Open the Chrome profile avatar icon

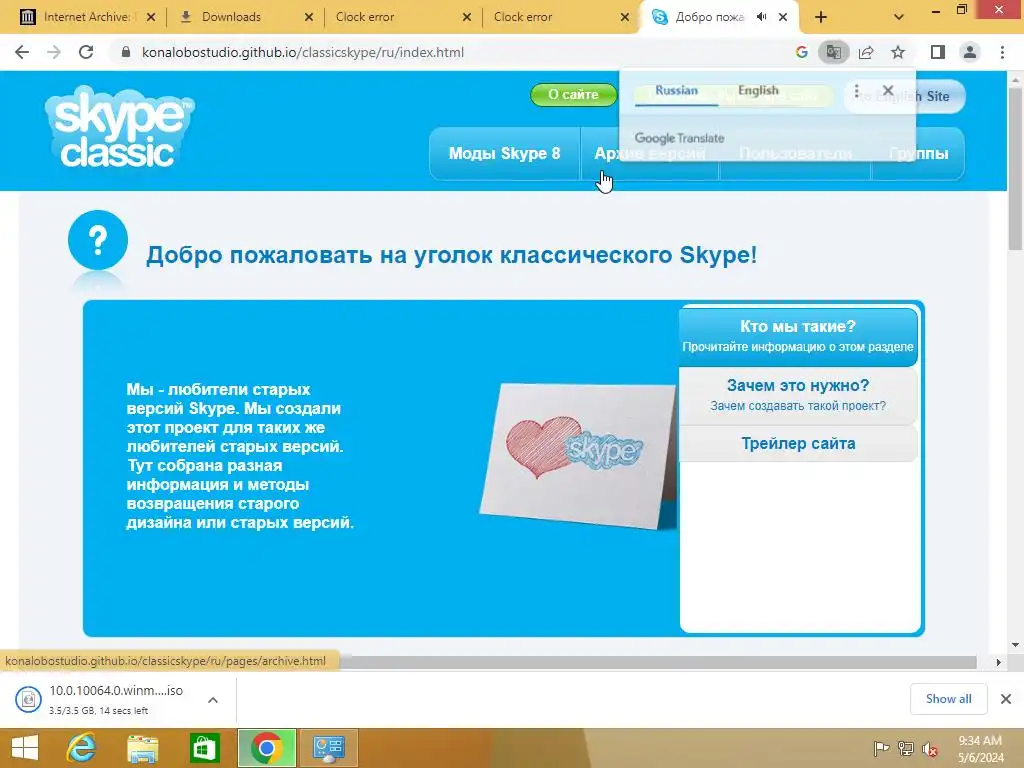click(x=970, y=52)
